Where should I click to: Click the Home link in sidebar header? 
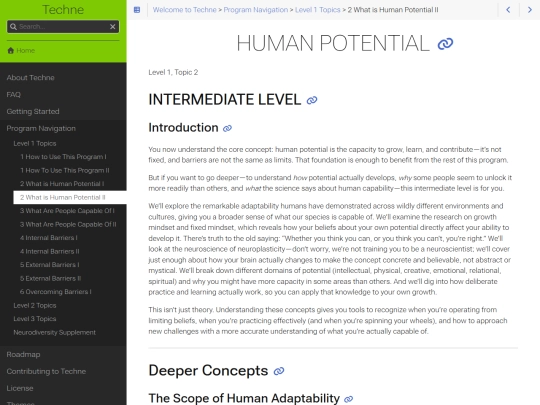(21, 51)
